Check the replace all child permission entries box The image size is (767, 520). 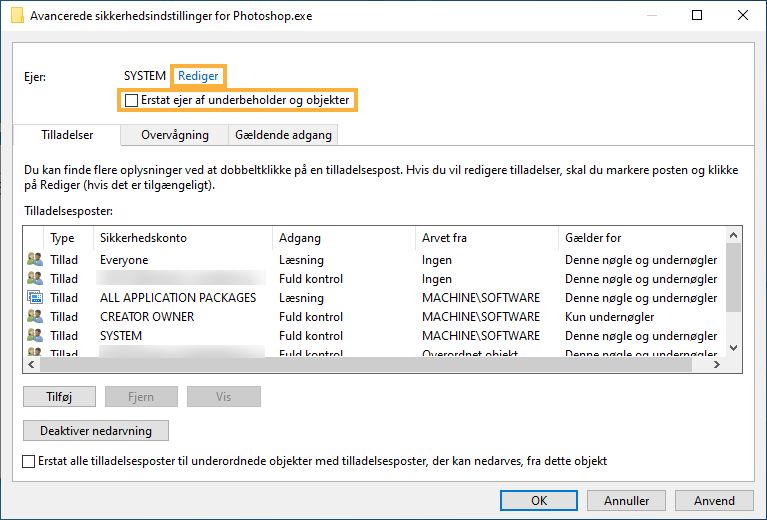29,461
